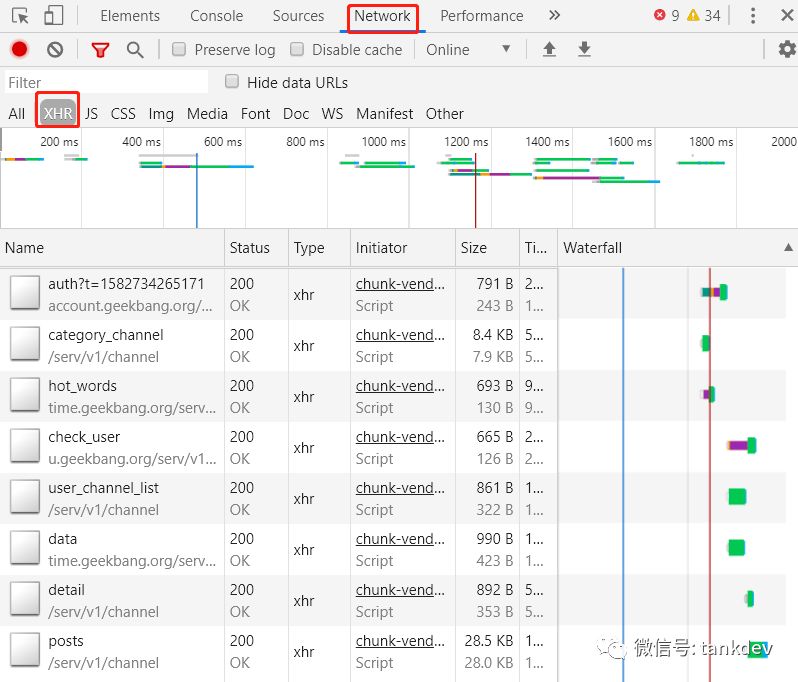Open the Online throttling dropdown

click(468, 49)
